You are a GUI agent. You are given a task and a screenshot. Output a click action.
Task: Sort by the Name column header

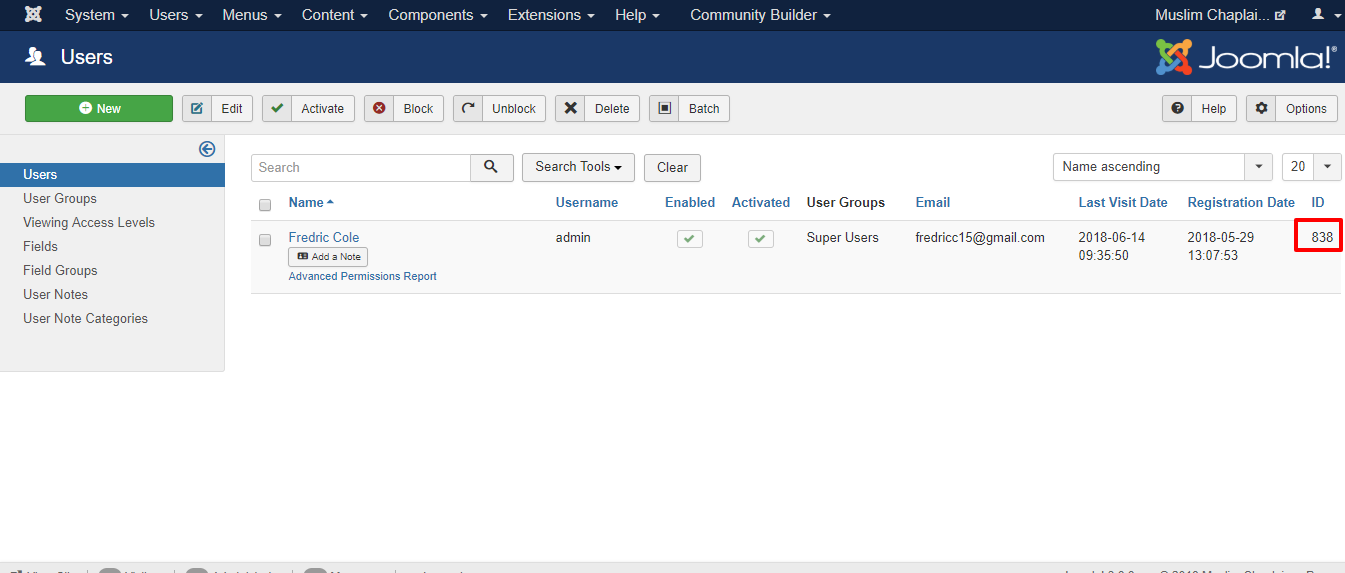pos(310,203)
